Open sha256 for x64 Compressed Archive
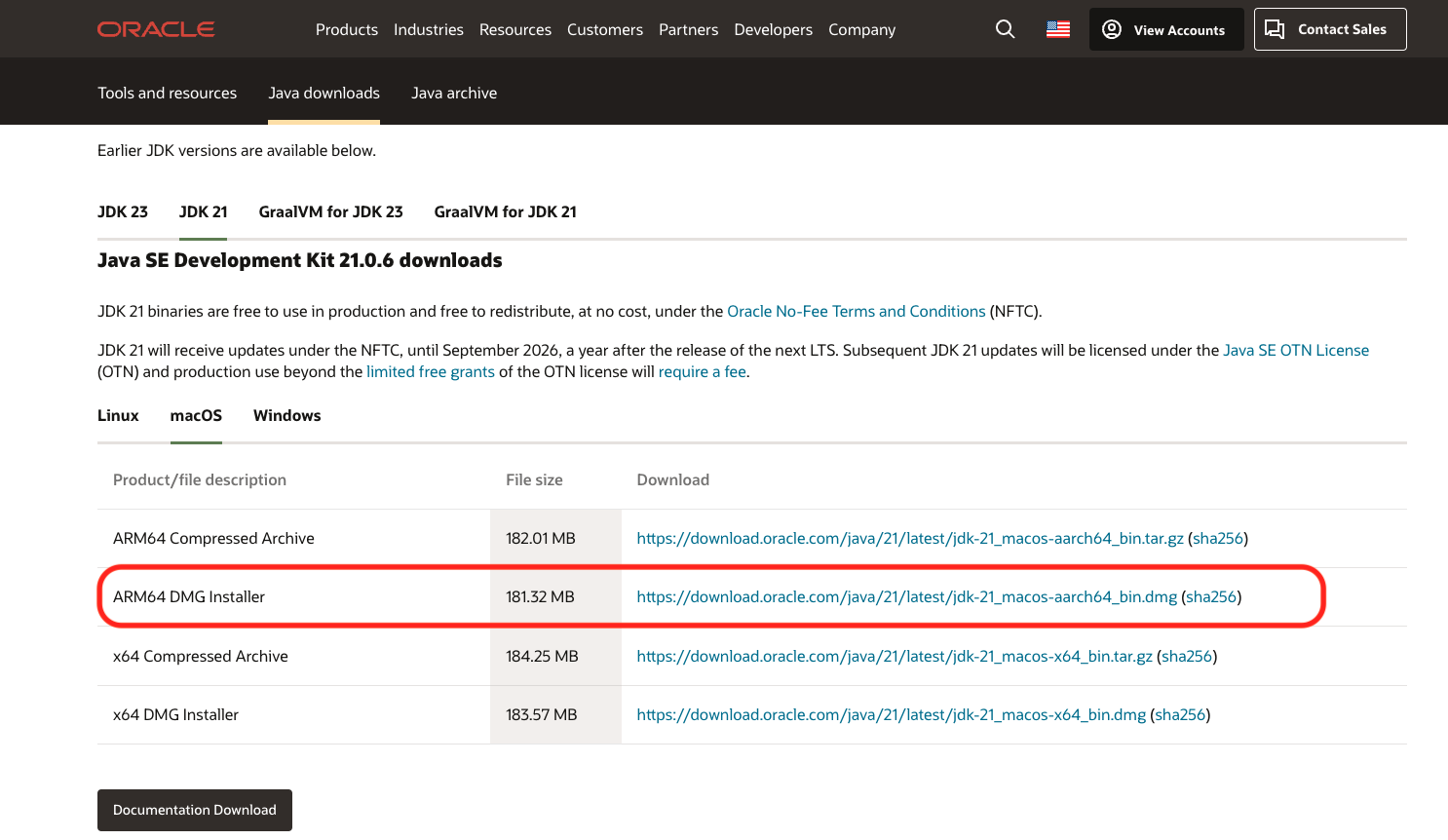Screen dimensions: 1448x840 point(1187,656)
